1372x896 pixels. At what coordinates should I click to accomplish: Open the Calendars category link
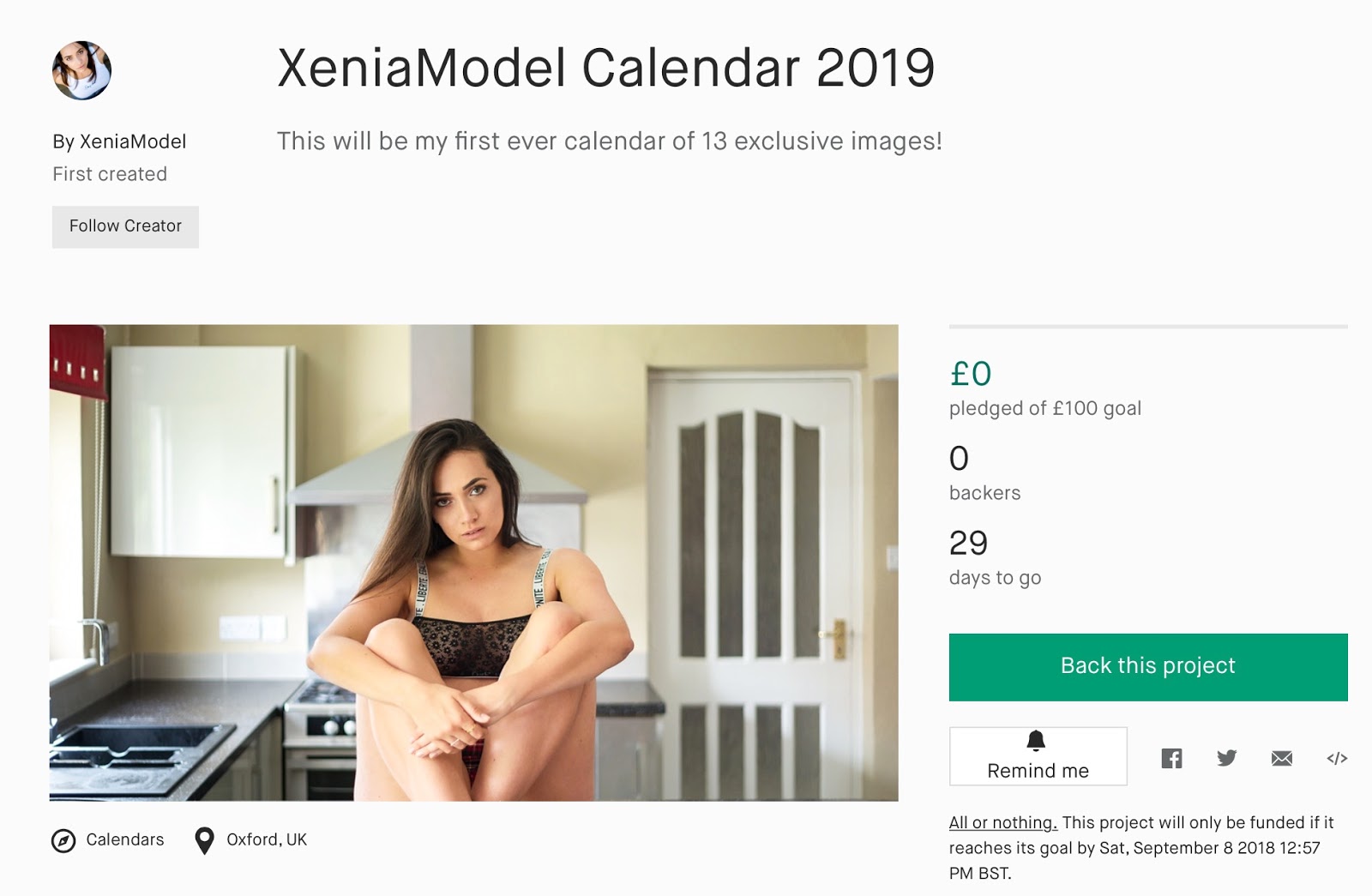pyautogui.click(x=125, y=839)
